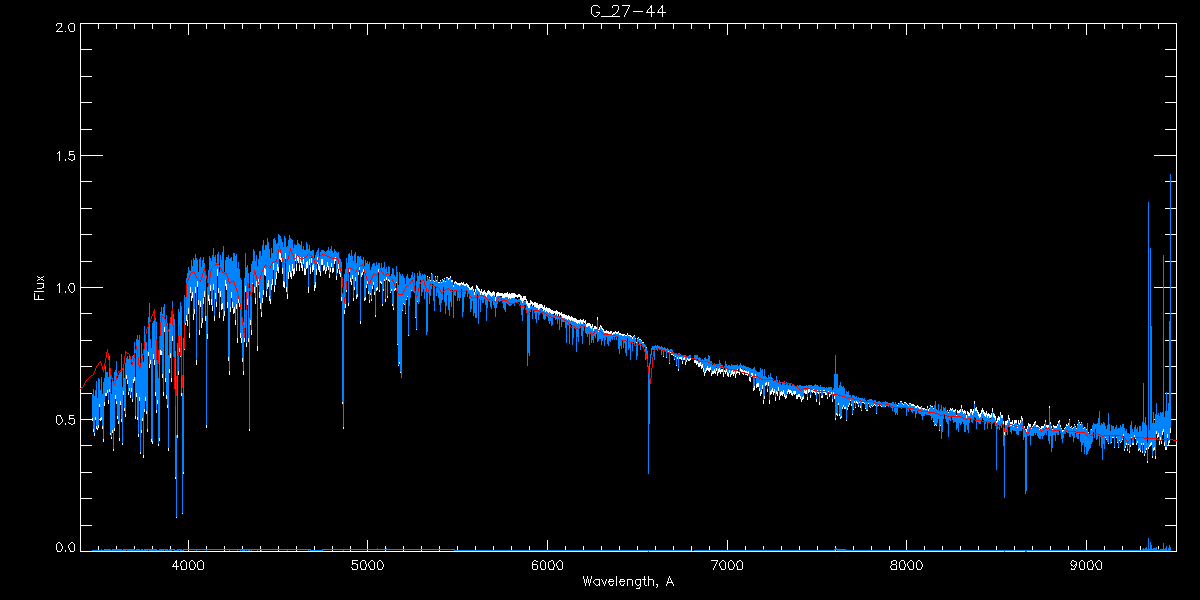Click the tallest blue spike near 9500 Å

click(x=1170, y=180)
